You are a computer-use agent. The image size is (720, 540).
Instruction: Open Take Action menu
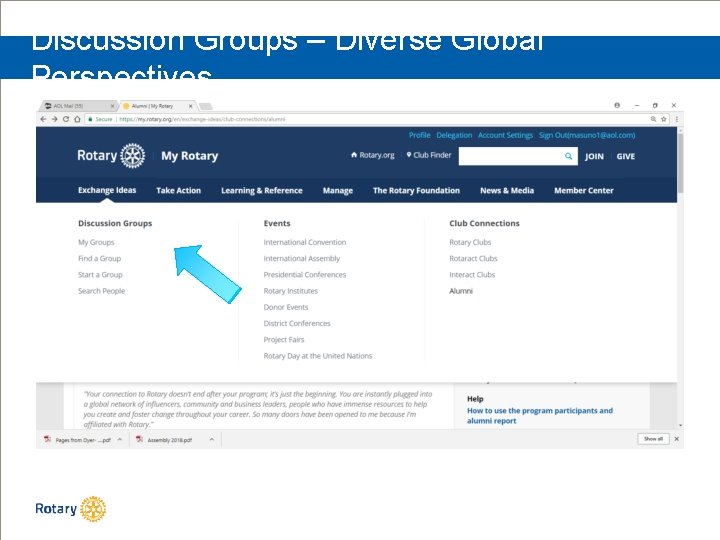click(178, 191)
